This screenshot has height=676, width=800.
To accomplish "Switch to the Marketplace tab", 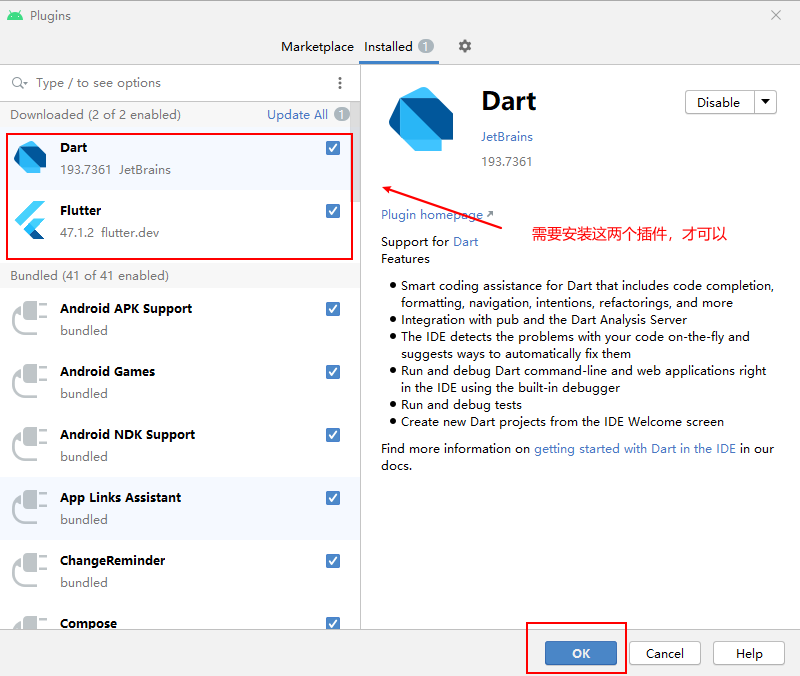I will pyautogui.click(x=317, y=47).
